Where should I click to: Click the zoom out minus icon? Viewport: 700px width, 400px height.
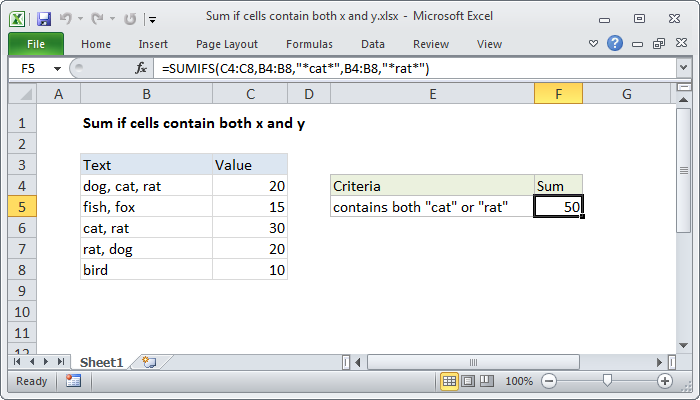pos(547,381)
